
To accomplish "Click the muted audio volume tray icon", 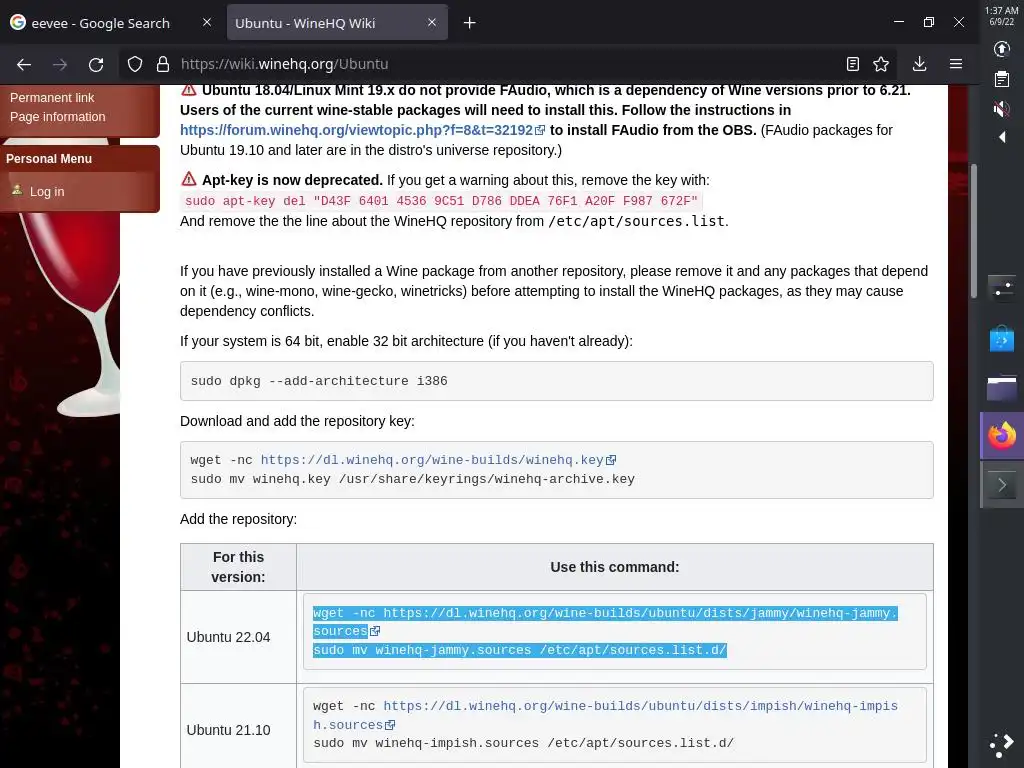I will click(1002, 108).
